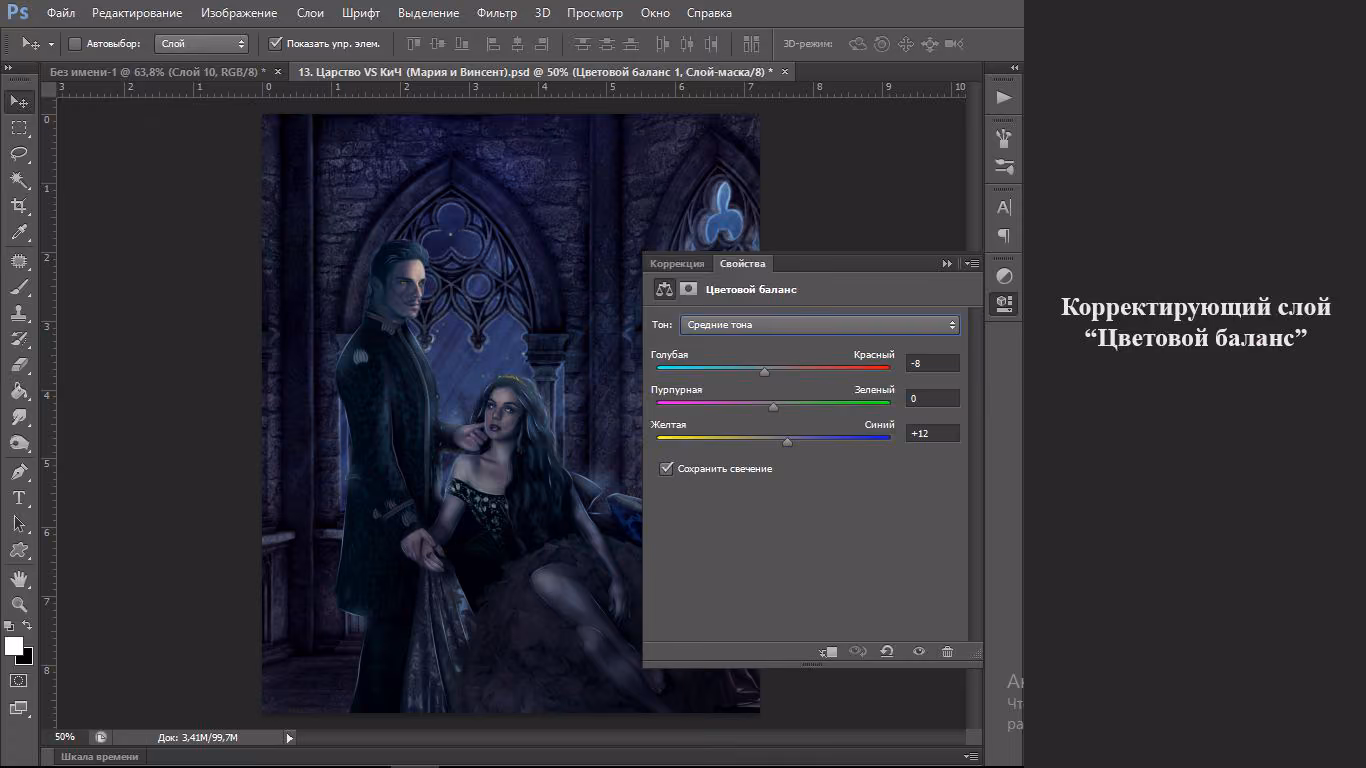The height and width of the screenshot is (768, 1366).
Task: Click the white foreground color swatch
Action: coord(13,646)
